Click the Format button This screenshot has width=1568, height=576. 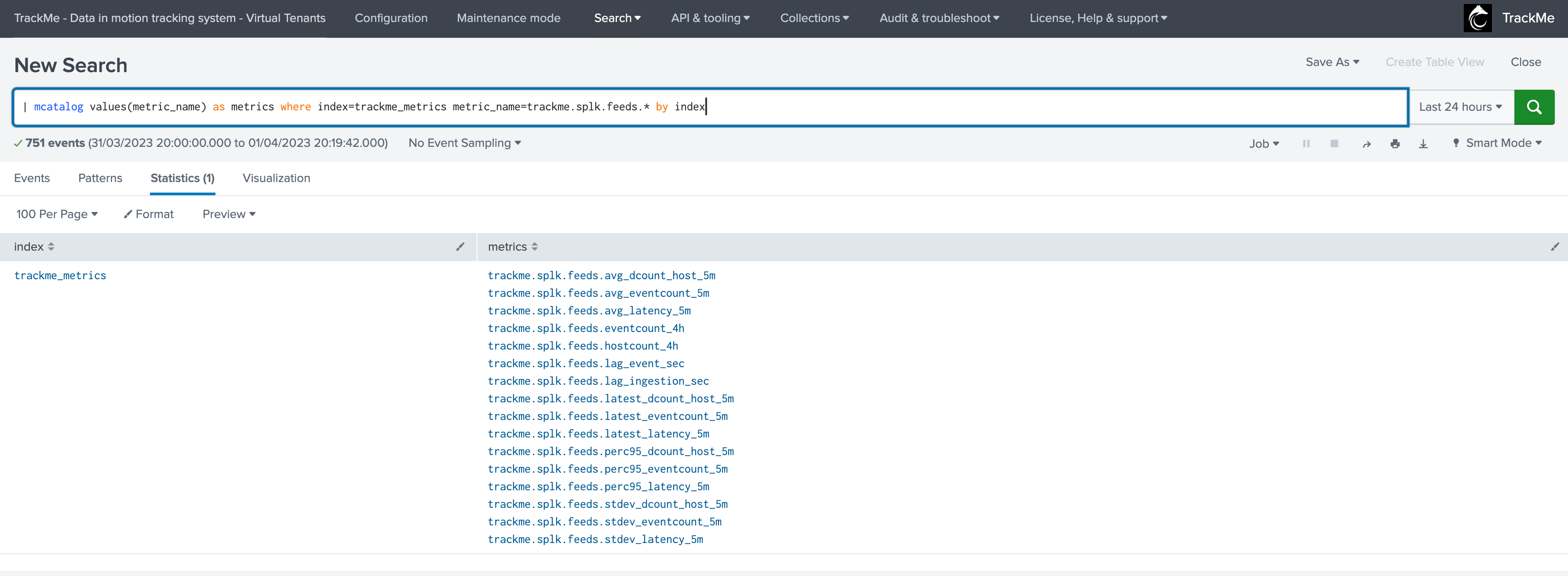(149, 214)
